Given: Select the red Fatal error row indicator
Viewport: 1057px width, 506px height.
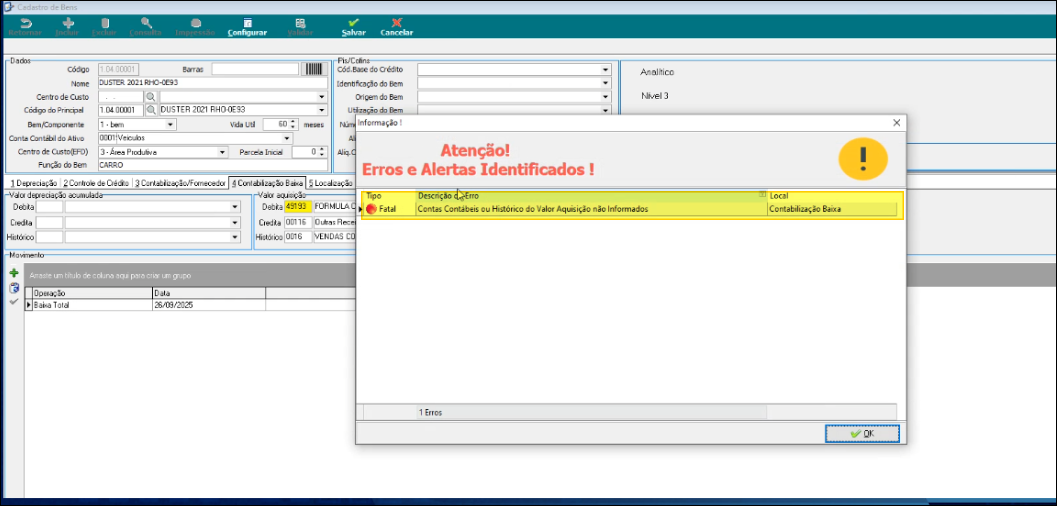Looking at the screenshot, I should coord(371,210).
